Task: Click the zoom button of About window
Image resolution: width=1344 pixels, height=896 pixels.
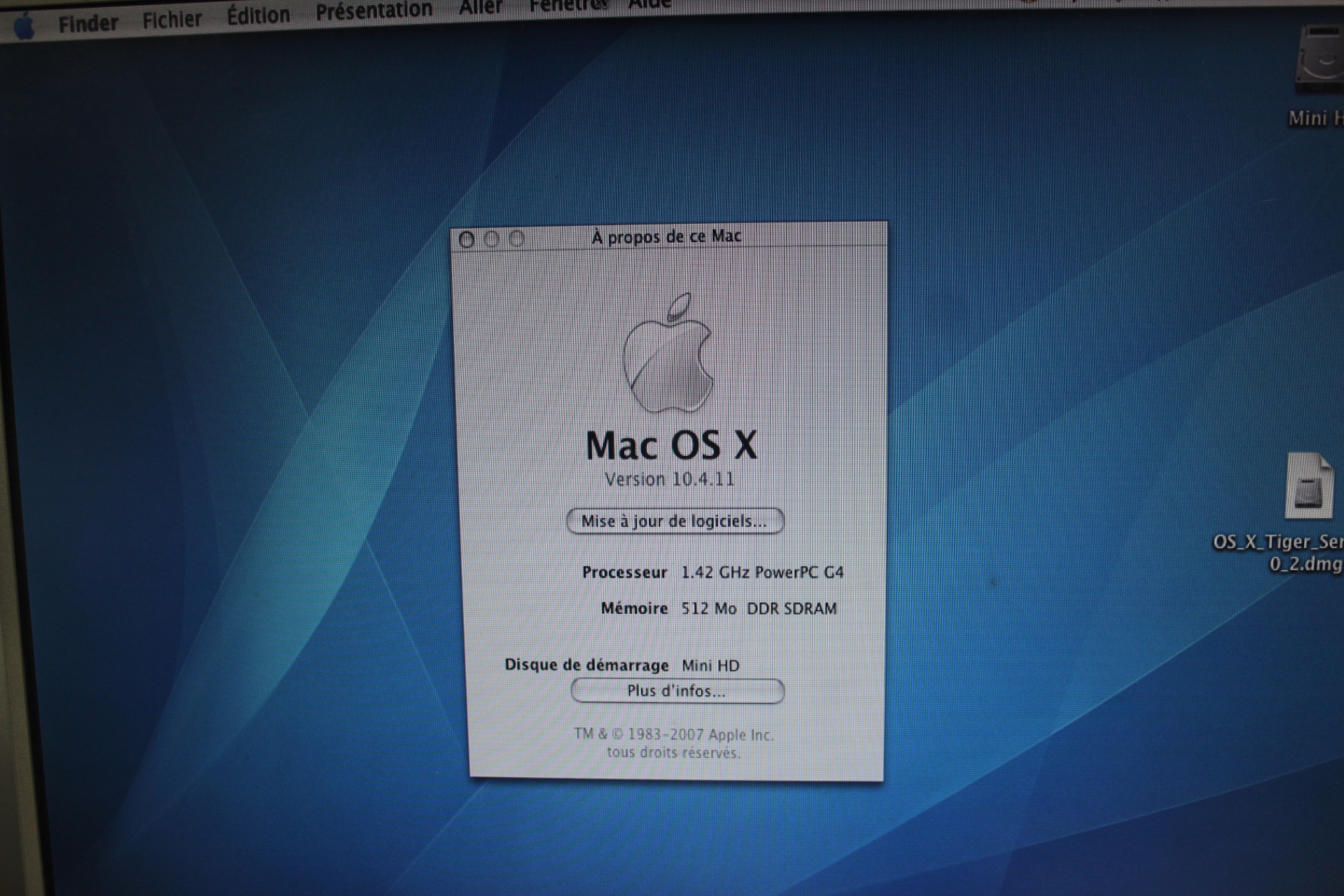Action: click(517, 239)
